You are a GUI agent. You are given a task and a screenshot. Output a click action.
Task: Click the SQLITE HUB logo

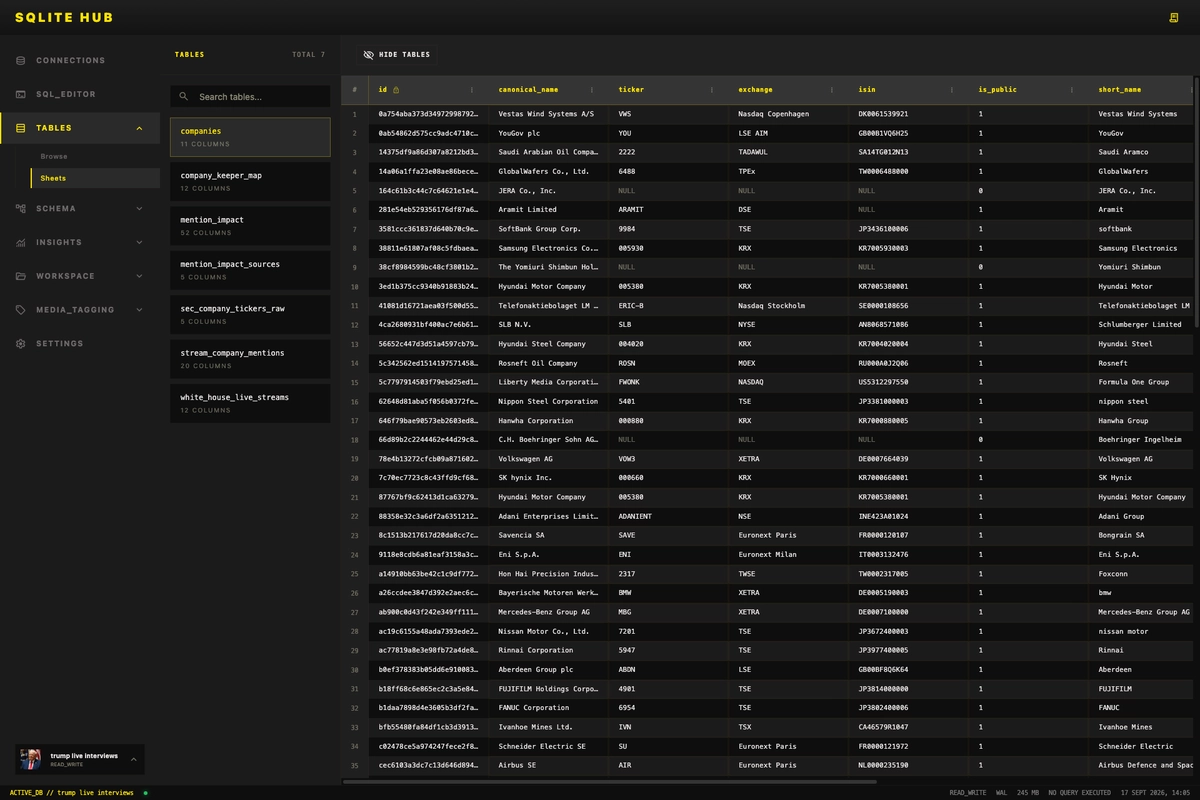point(64,18)
